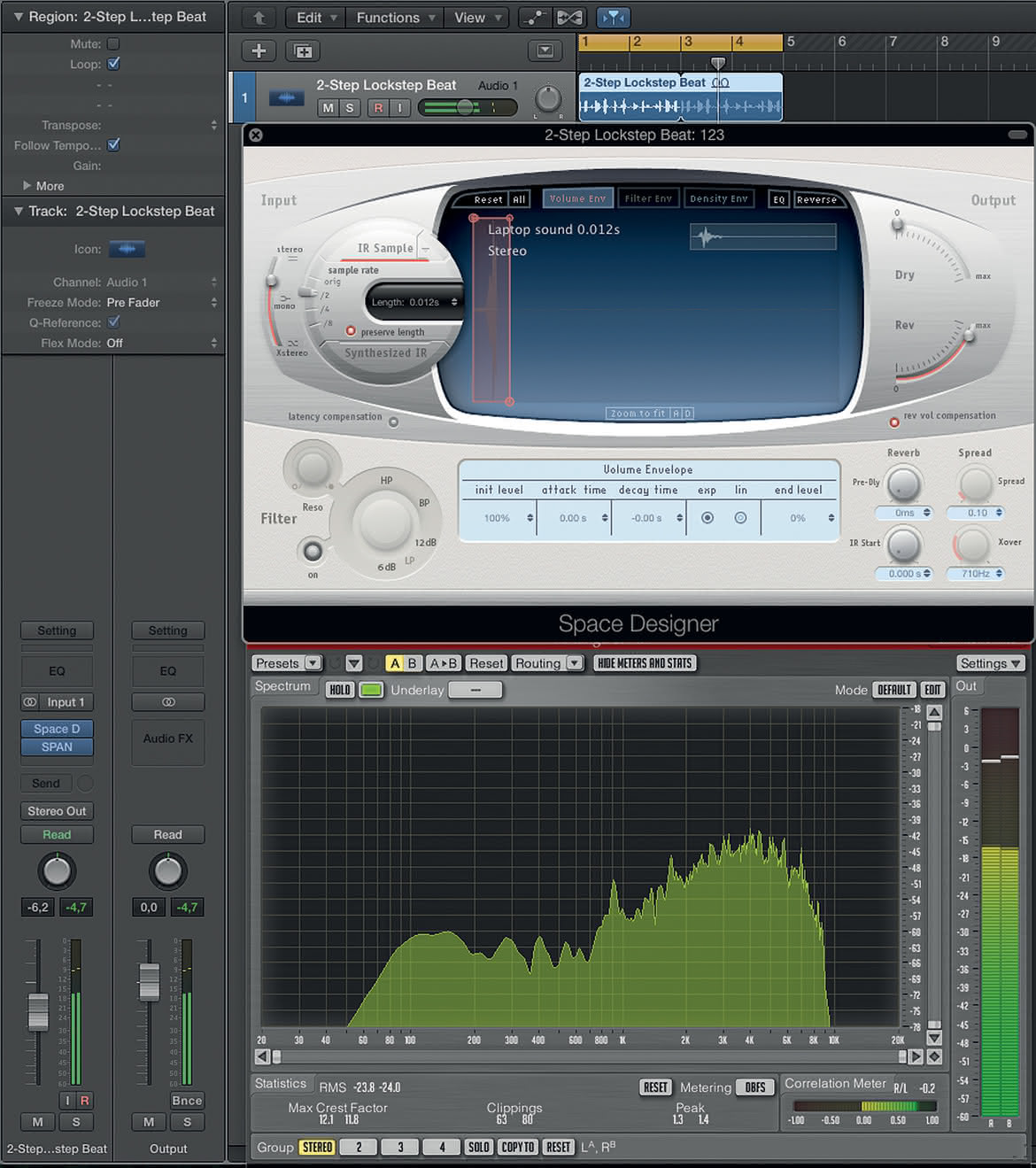Click Bnce on the Output channel strip
Viewport: 1036px width, 1168px height.
pos(187,1101)
